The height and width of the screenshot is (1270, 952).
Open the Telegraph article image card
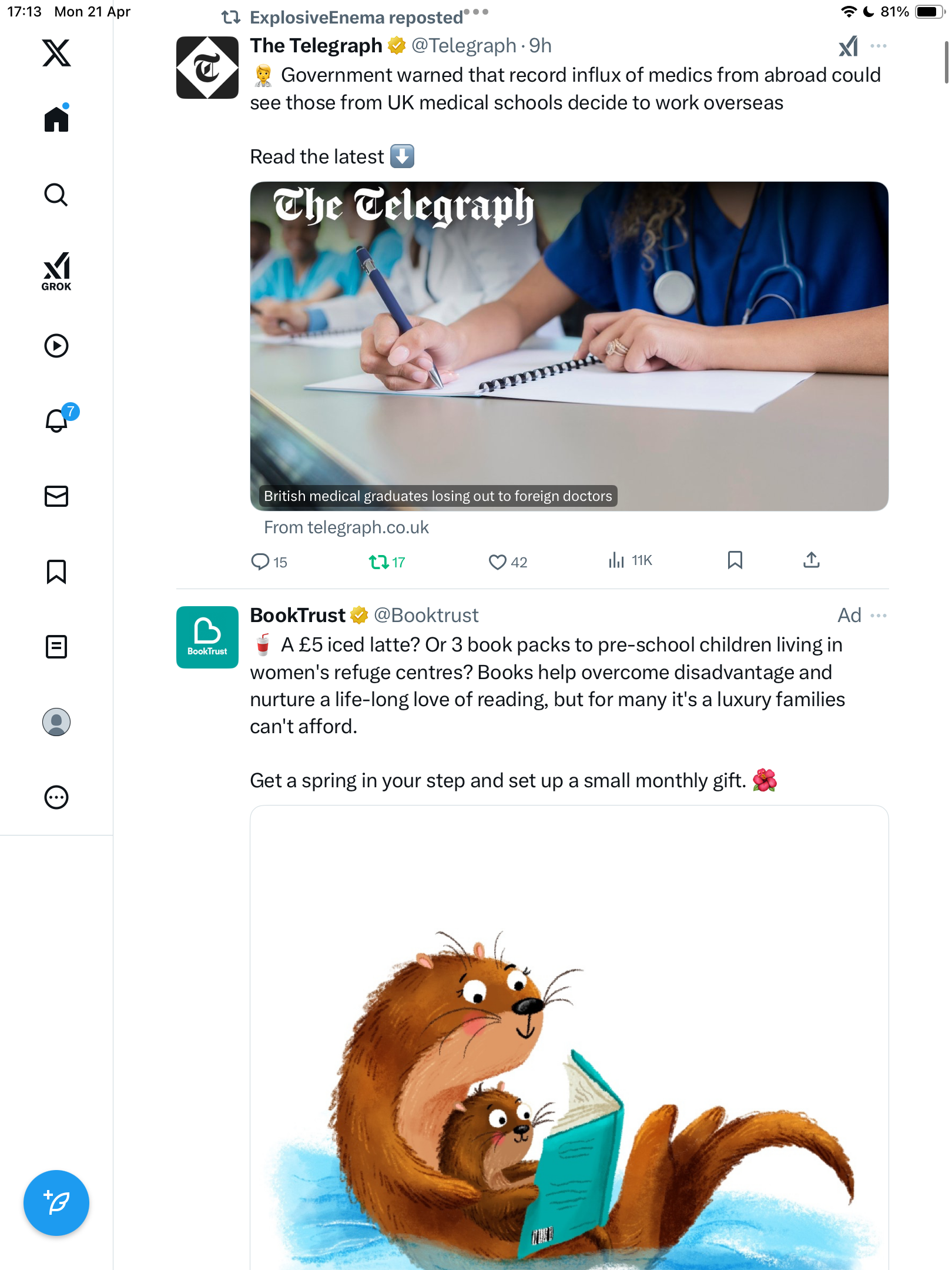click(569, 346)
